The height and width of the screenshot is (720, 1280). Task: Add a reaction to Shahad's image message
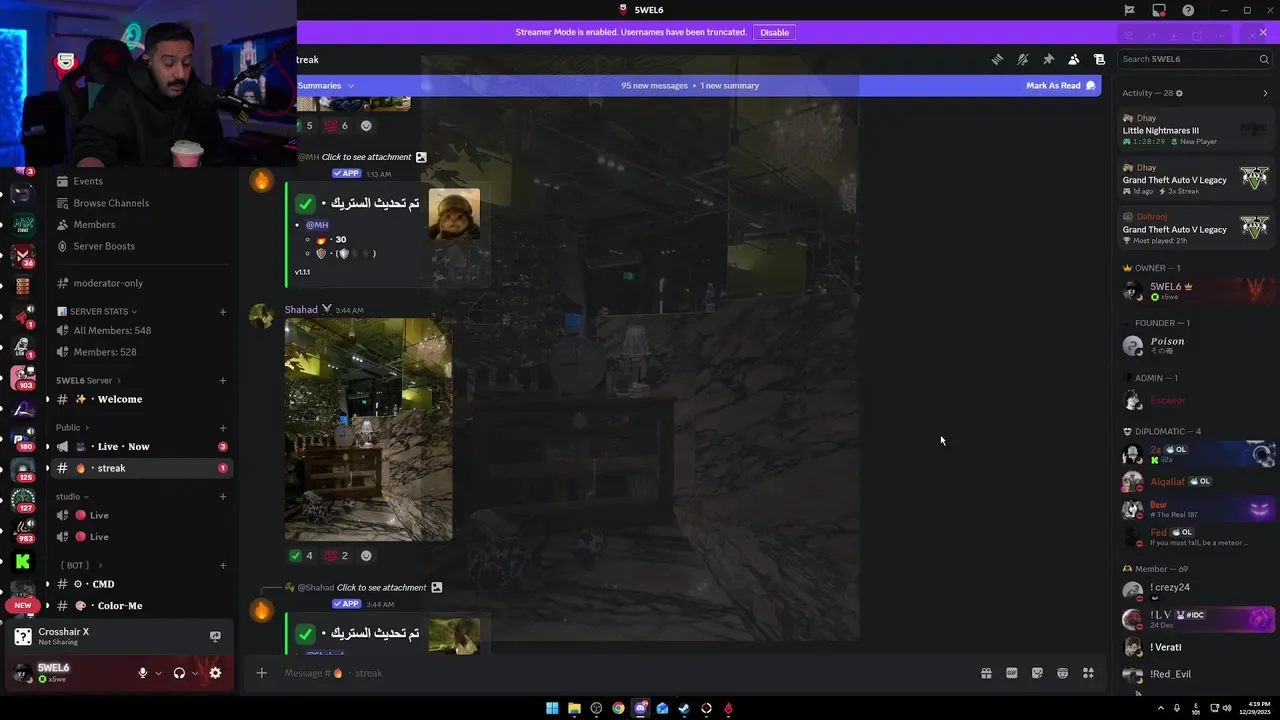[366, 556]
